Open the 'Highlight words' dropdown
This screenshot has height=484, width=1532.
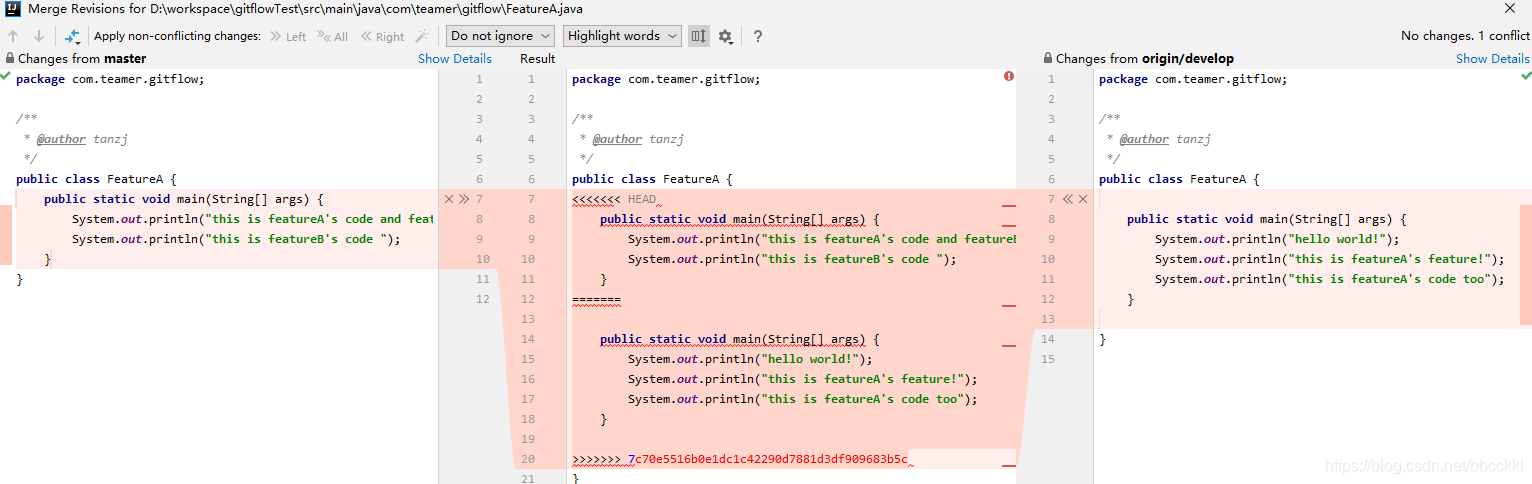tap(622, 36)
